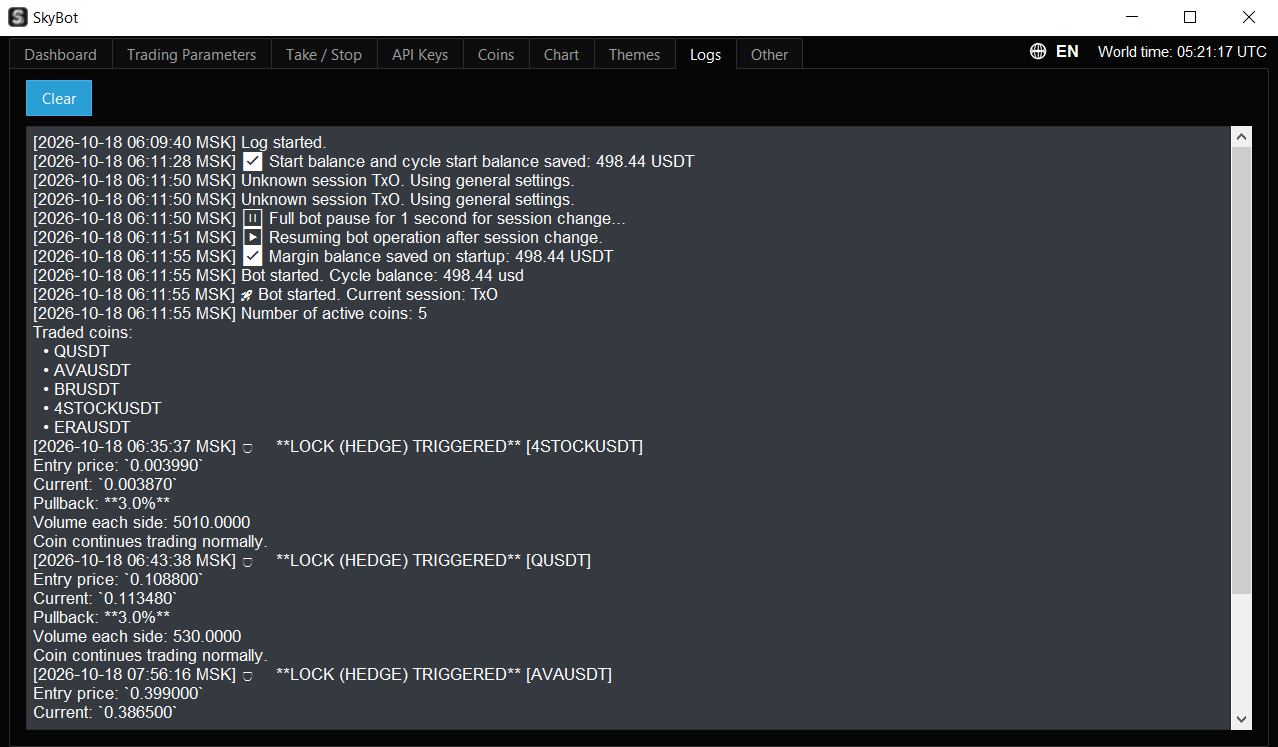This screenshot has width=1278, height=747.
Task: Select the Coins tab
Action: 496,55
